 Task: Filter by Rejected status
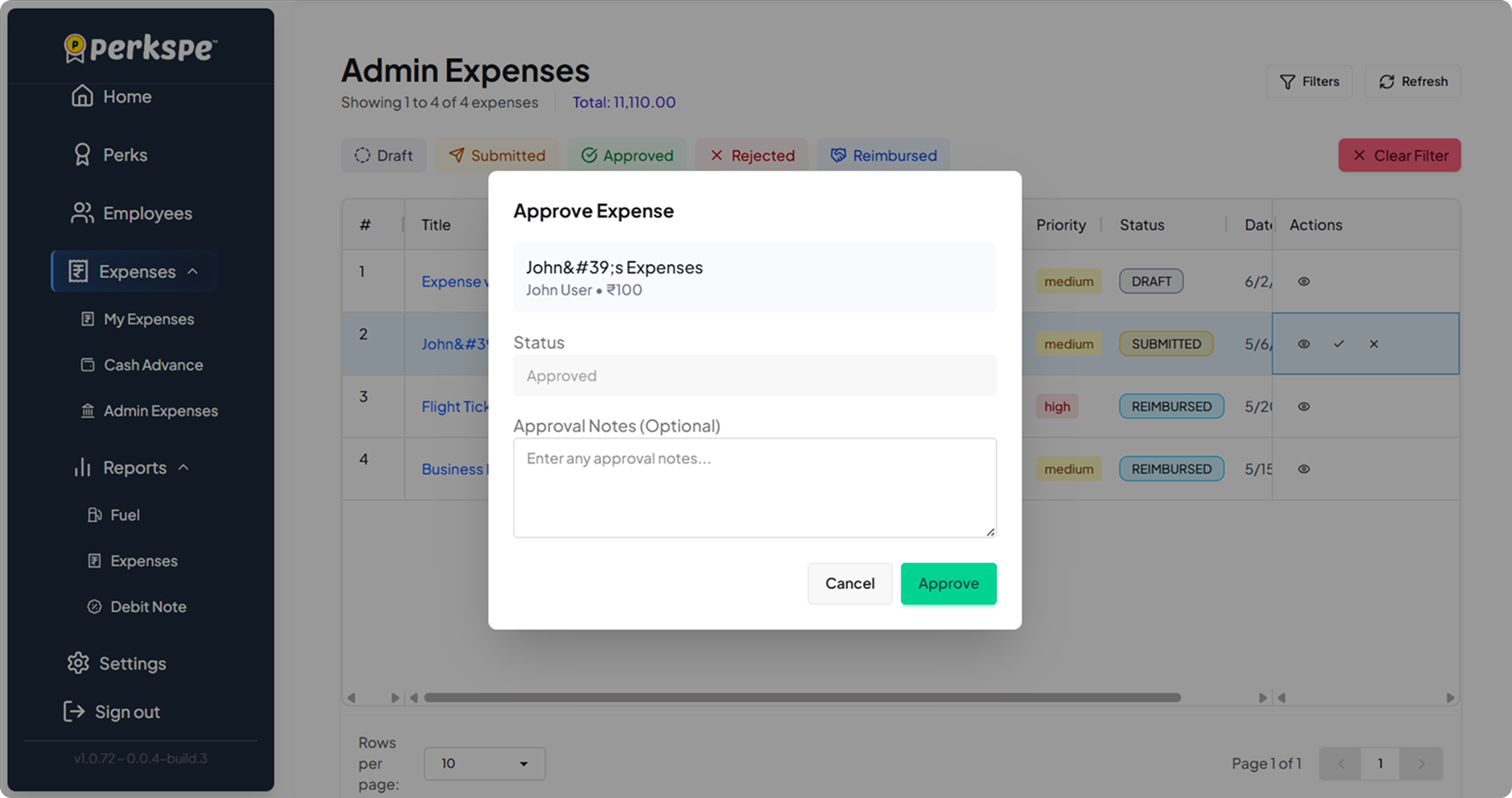(x=752, y=156)
